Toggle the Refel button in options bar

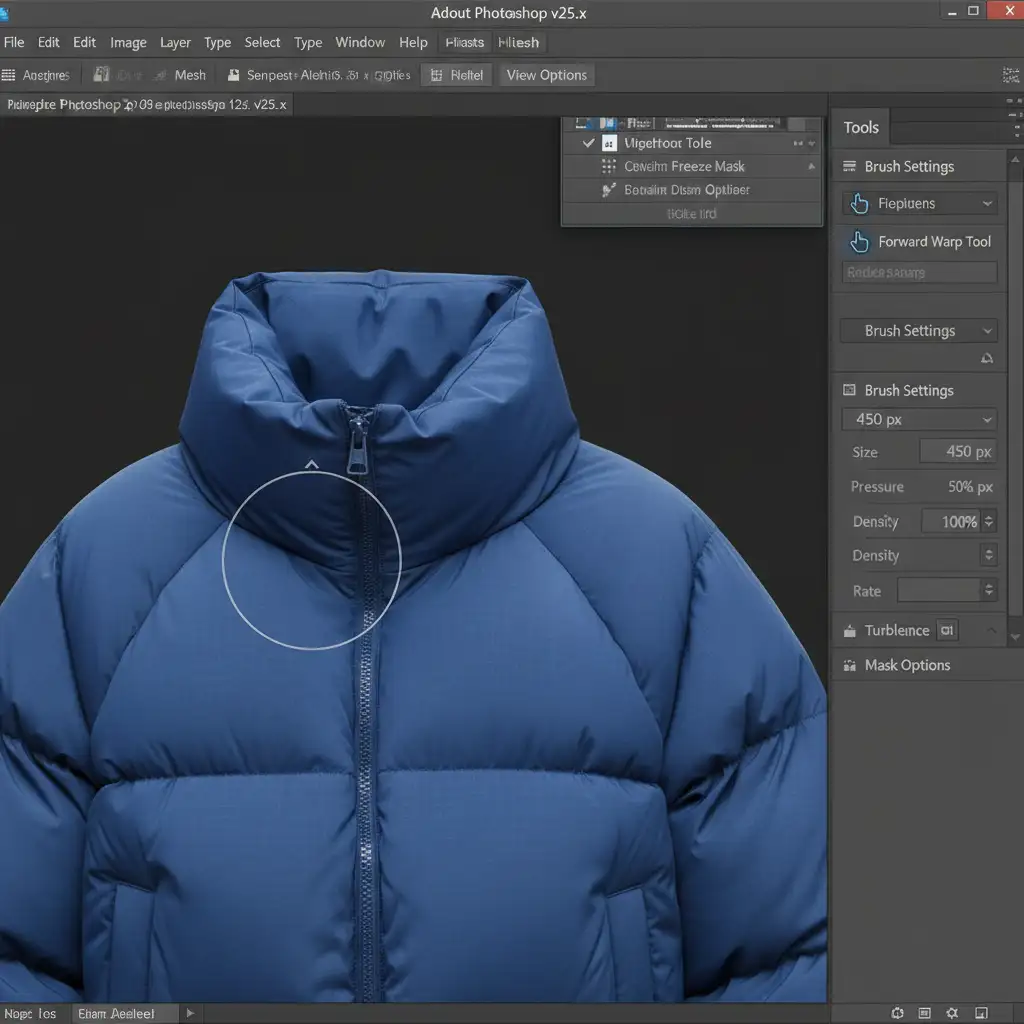(456, 75)
